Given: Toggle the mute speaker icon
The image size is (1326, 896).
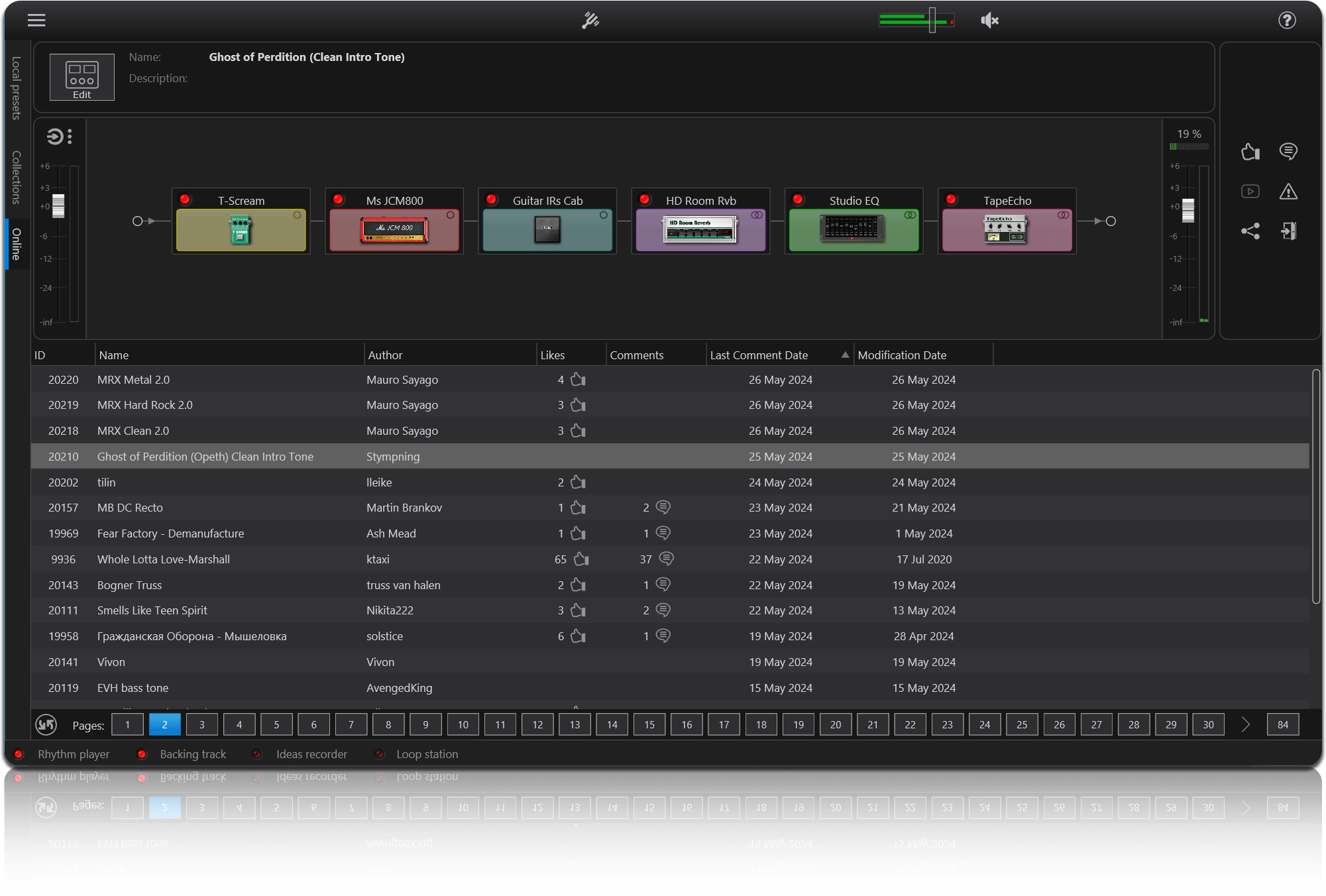Looking at the screenshot, I should pos(989,21).
